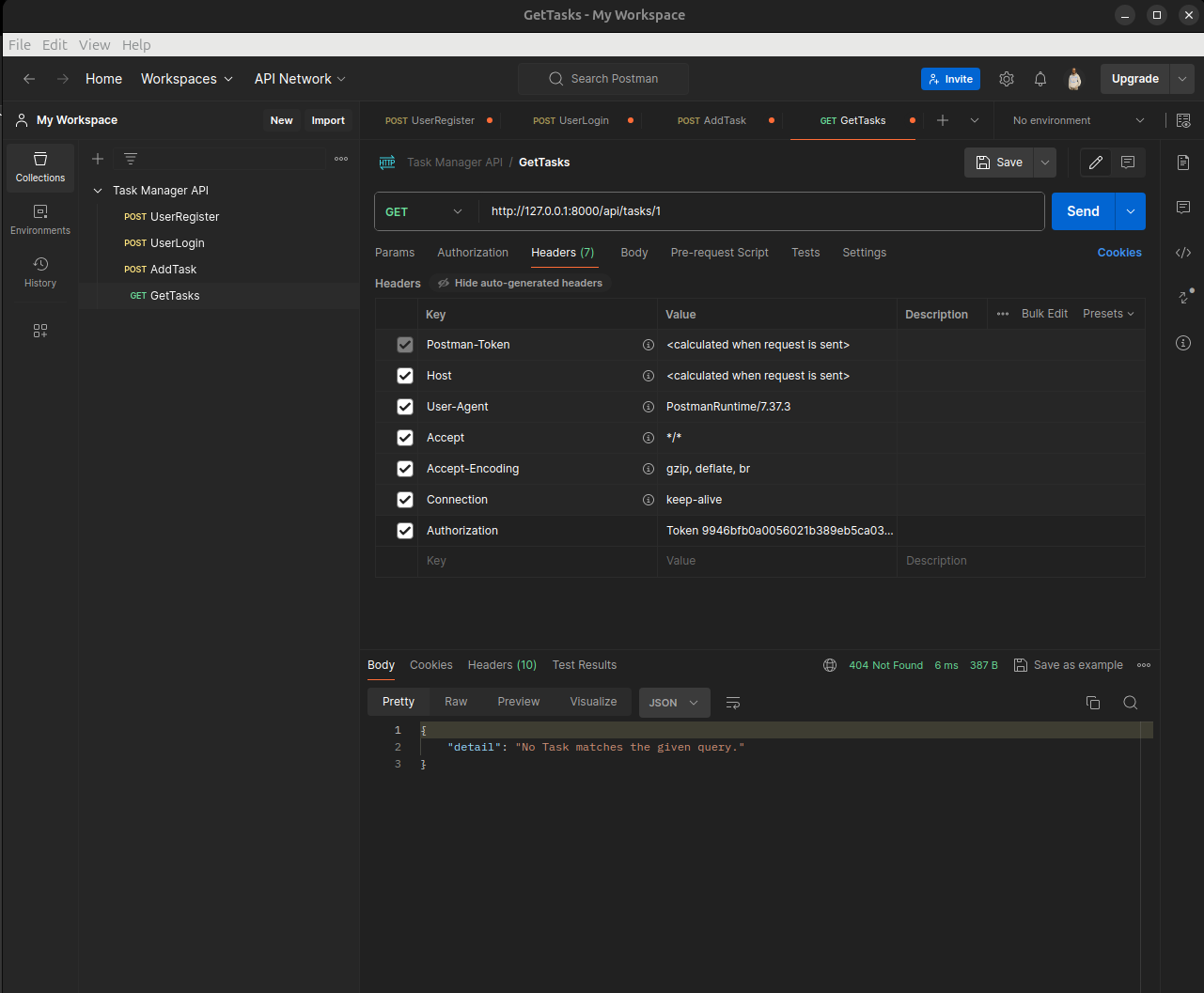Click the Postman-Token header checkbox

pyautogui.click(x=405, y=345)
